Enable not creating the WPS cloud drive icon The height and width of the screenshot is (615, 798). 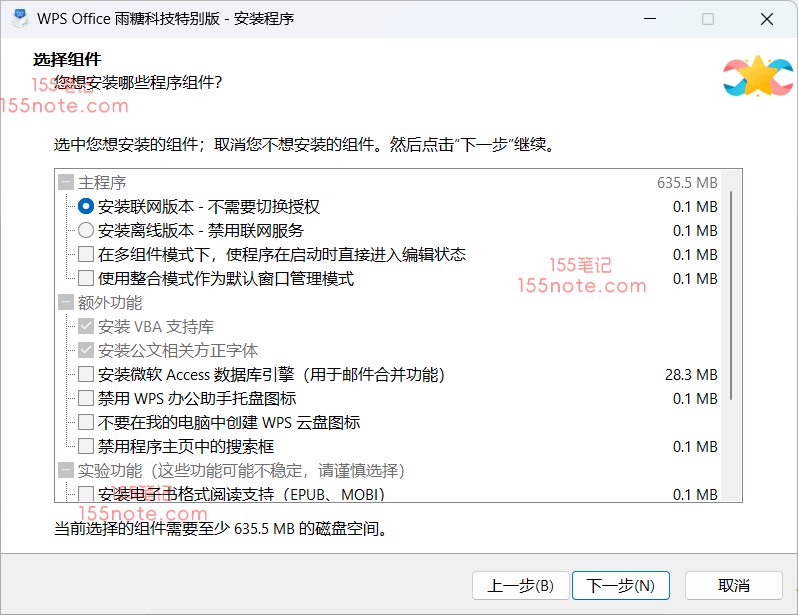[86, 423]
